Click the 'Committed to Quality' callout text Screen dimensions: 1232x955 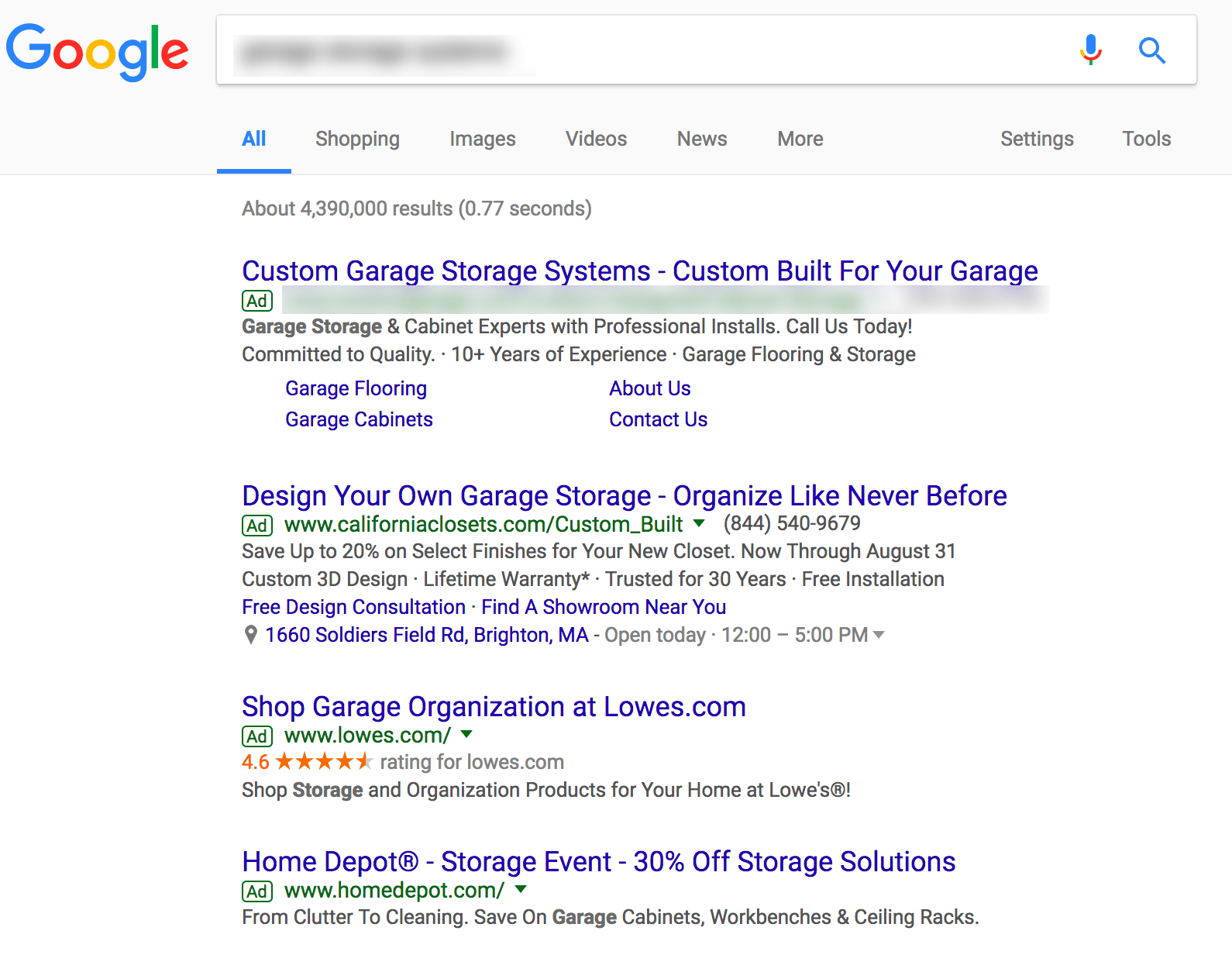click(x=579, y=354)
